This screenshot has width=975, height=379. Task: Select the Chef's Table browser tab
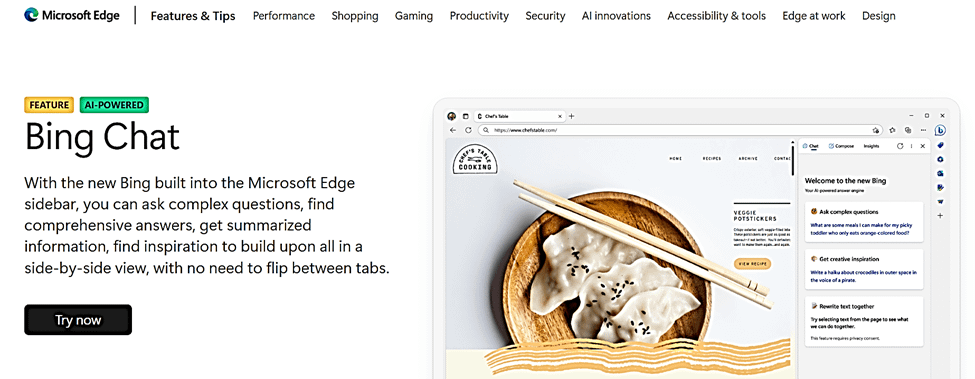[519, 116]
